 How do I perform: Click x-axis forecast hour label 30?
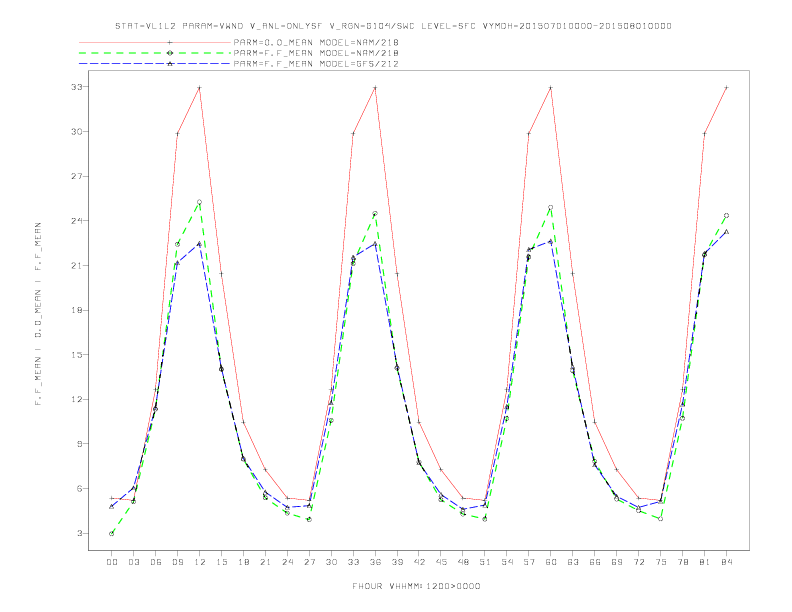pyautogui.click(x=331, y=562)
